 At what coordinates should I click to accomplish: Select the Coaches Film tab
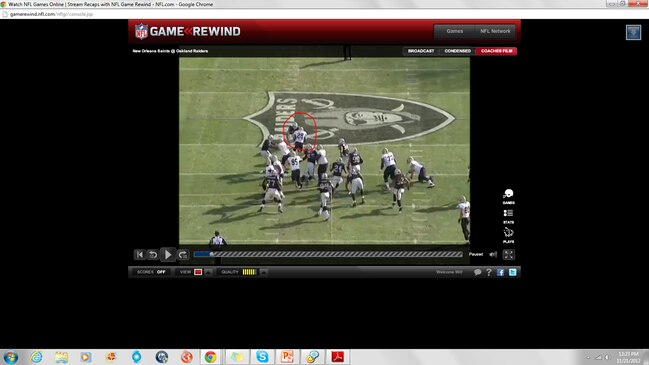pyautogui.click(x=496, y=51)
